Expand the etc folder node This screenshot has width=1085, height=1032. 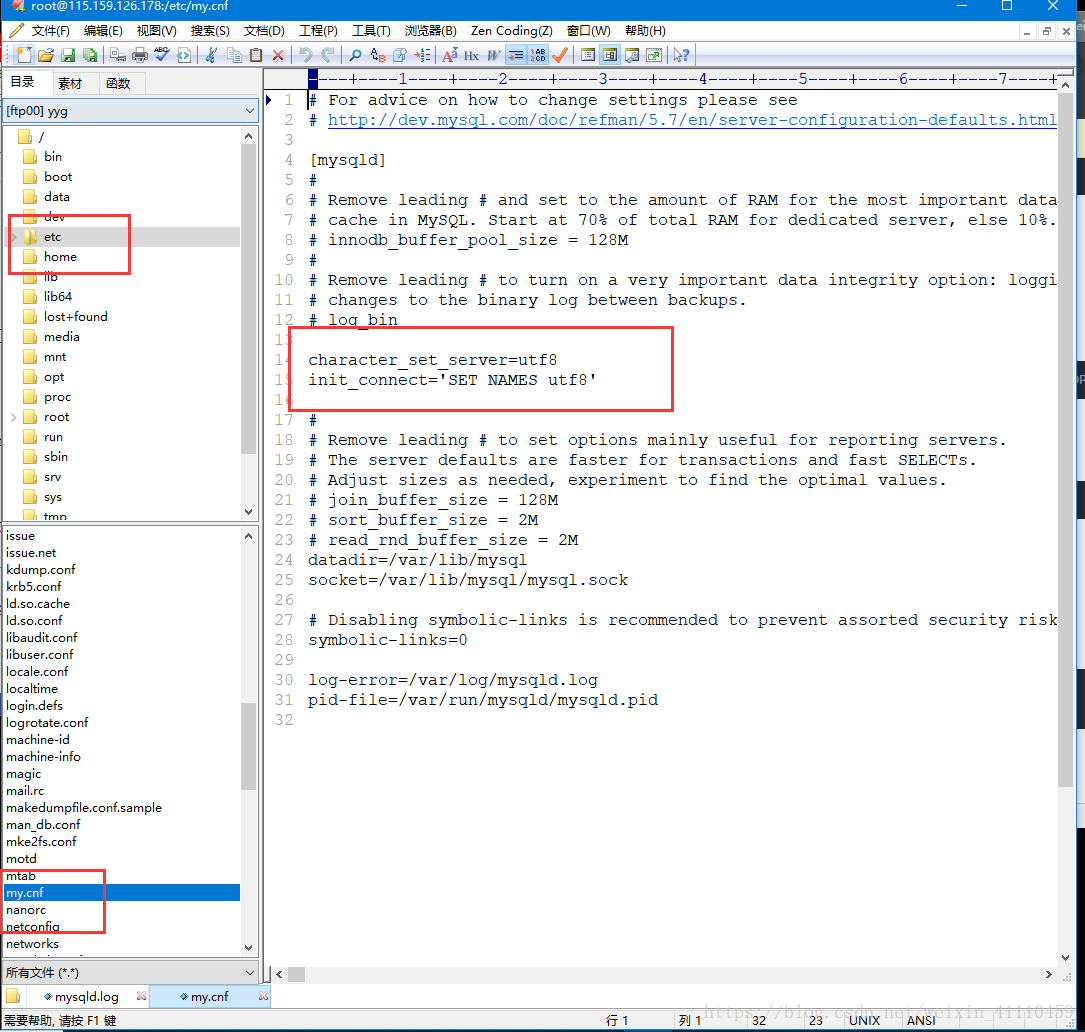tap(13, 237)
